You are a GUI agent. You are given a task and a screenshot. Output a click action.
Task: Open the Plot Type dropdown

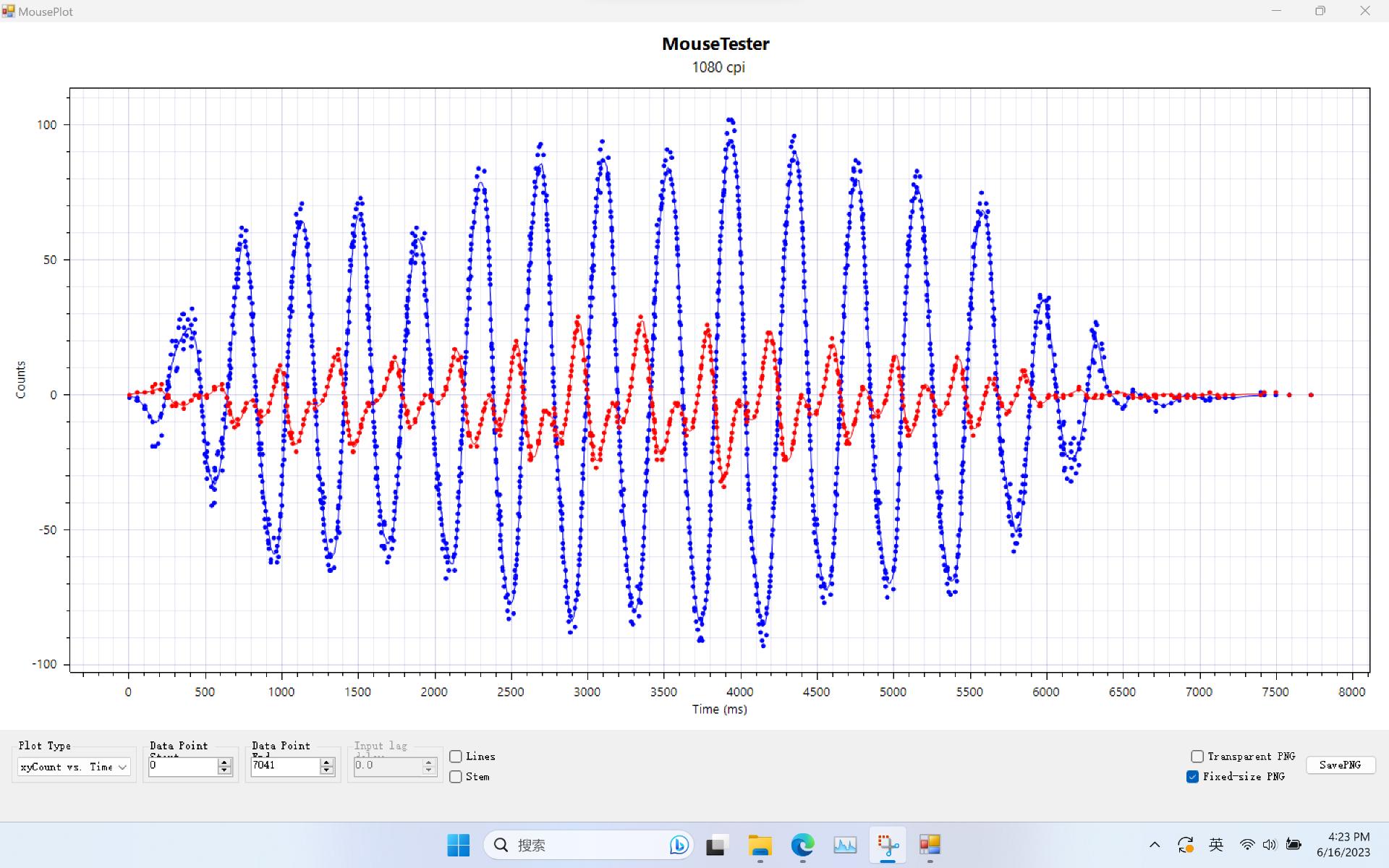click(74, 767)
